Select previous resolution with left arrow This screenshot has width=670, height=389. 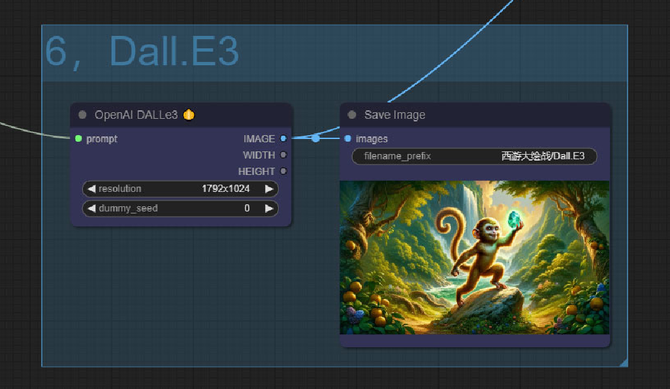[x=91, y=189]
